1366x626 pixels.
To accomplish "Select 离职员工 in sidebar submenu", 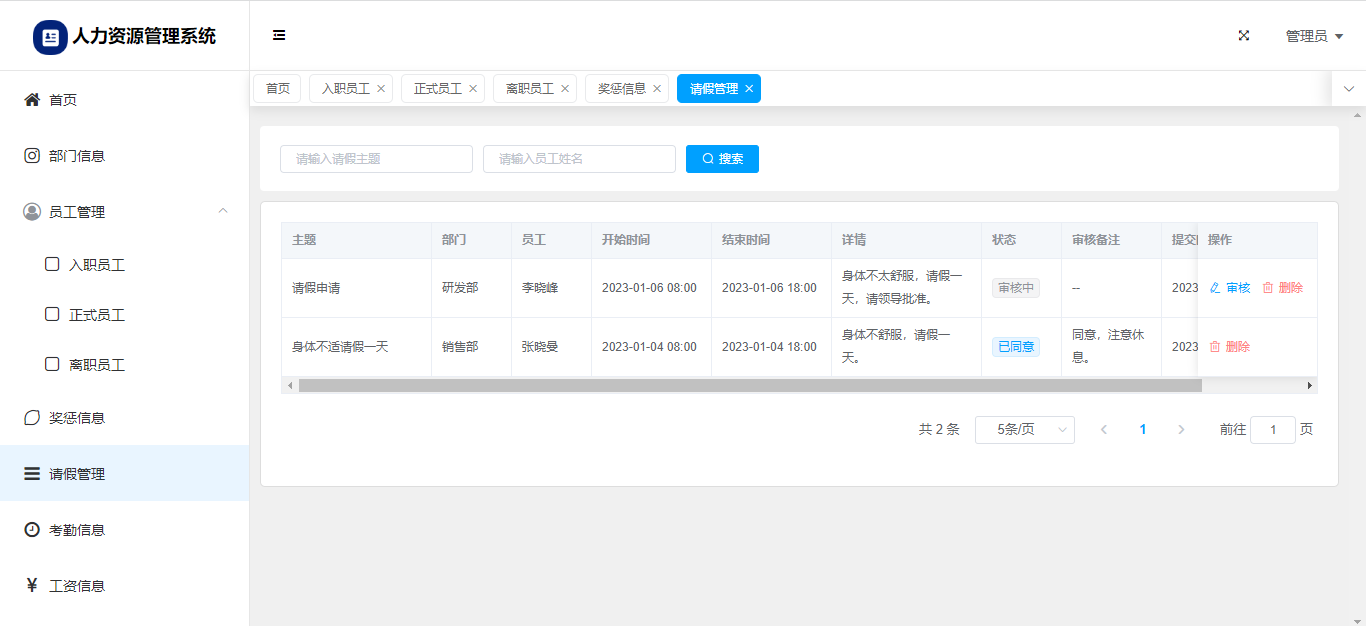I will [x=96, y=365].
